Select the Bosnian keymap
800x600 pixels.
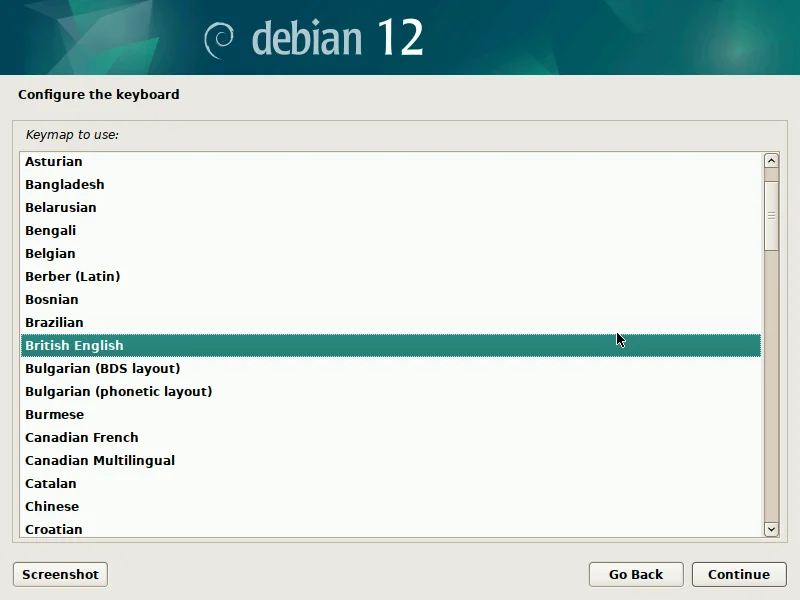391,299
